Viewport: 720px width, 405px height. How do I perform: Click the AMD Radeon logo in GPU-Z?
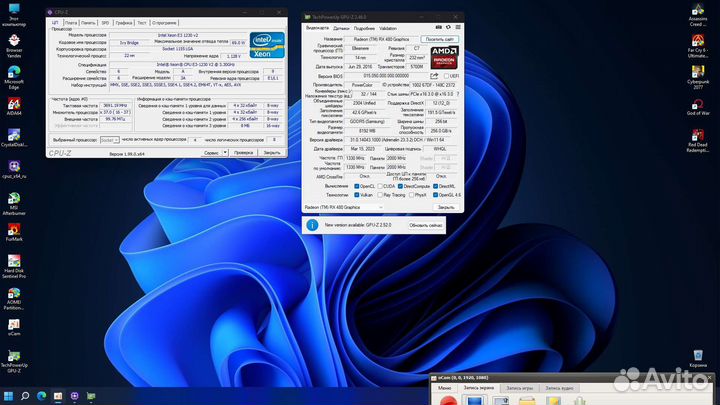[444, 57]
